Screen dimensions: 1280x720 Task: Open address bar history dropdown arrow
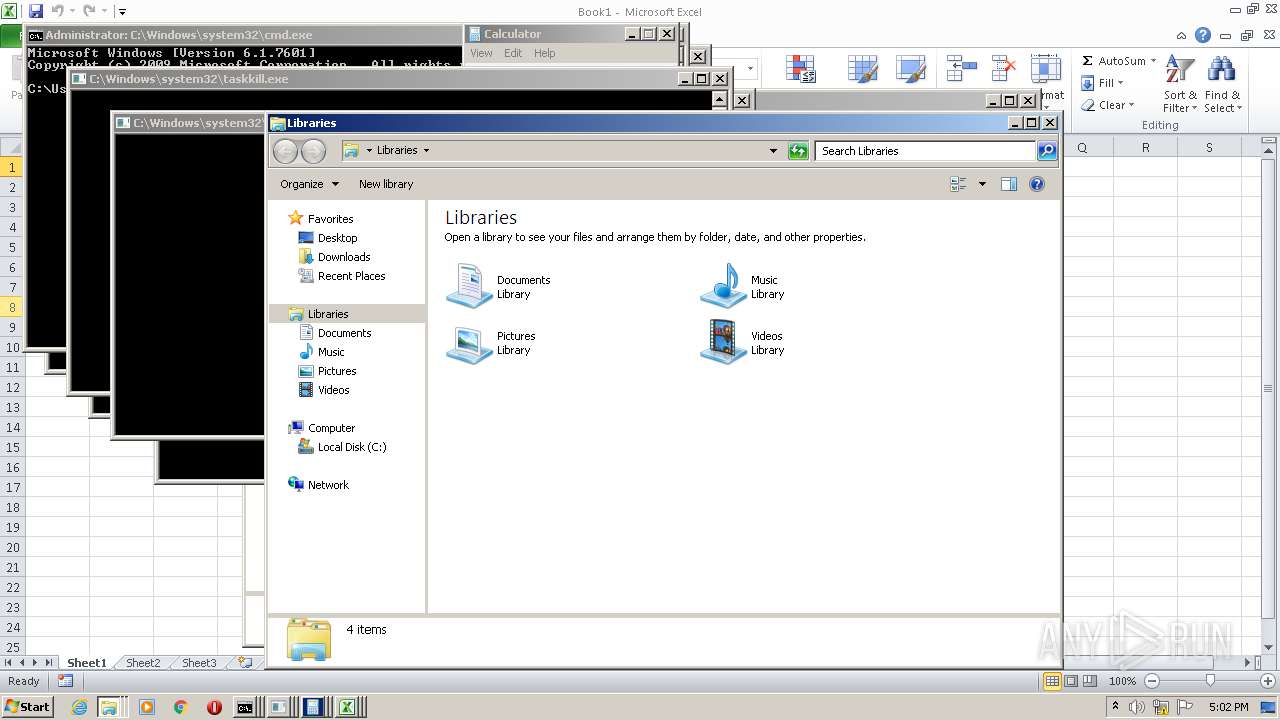coord(773,151)
